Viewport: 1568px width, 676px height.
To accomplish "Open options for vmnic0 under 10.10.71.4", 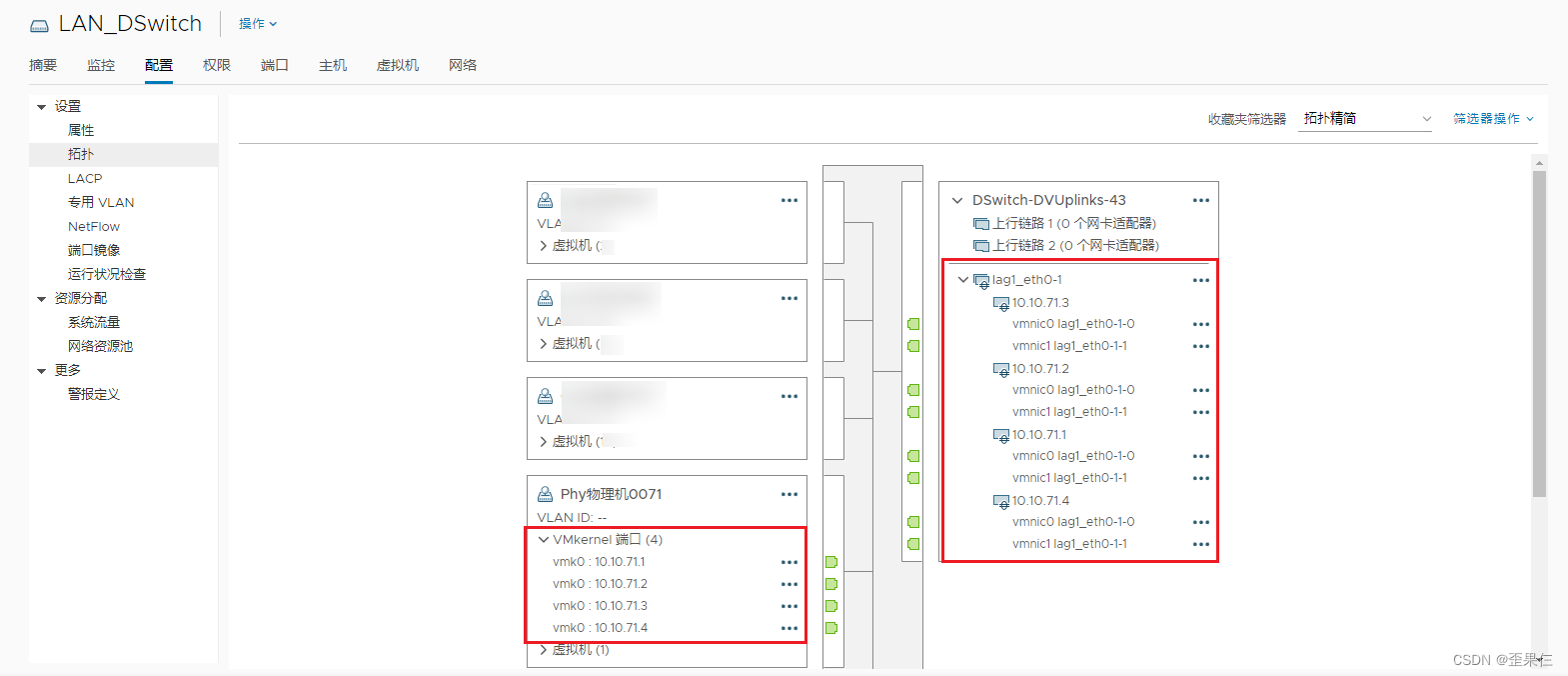I will point(1201,522).
